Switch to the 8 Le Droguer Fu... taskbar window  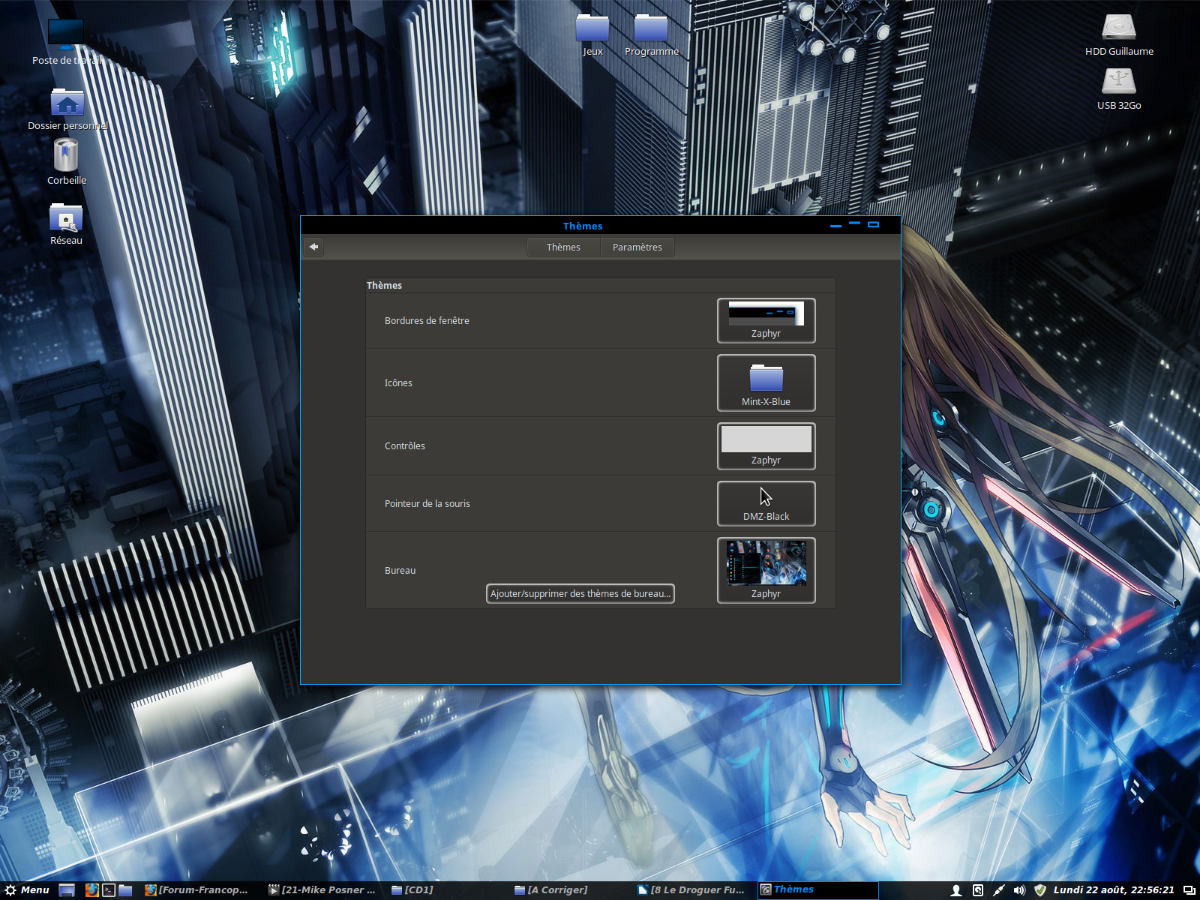click(696, 890)
